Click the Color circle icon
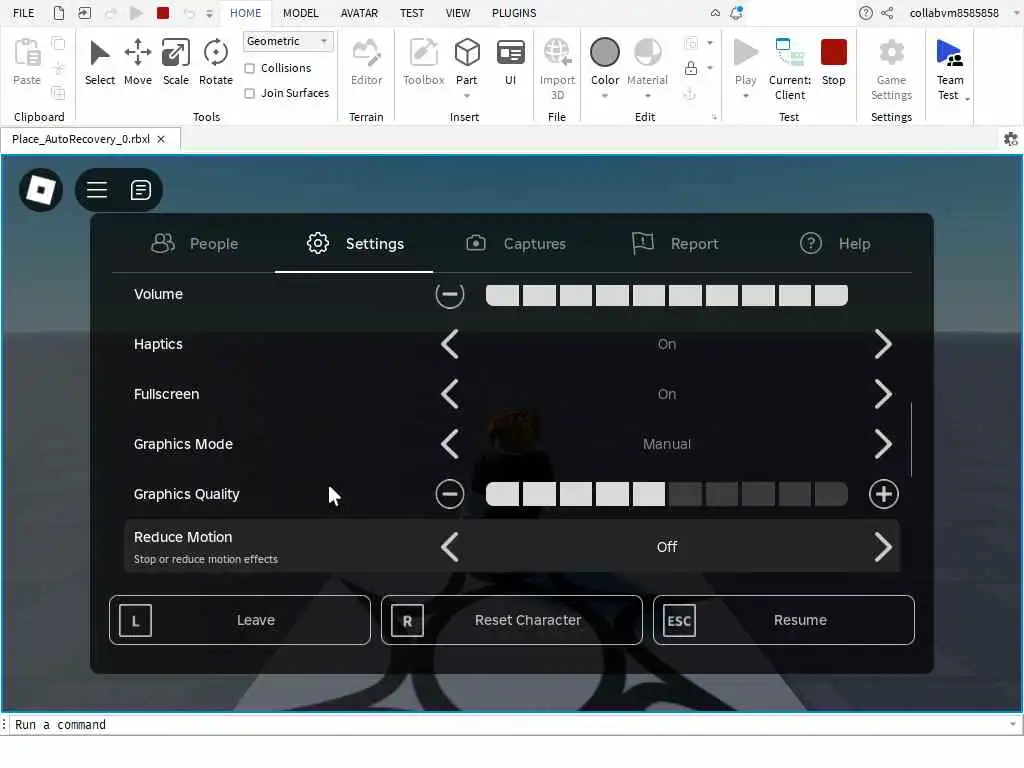Viewport: 1024px width, 768px height. tap(605, 52)
